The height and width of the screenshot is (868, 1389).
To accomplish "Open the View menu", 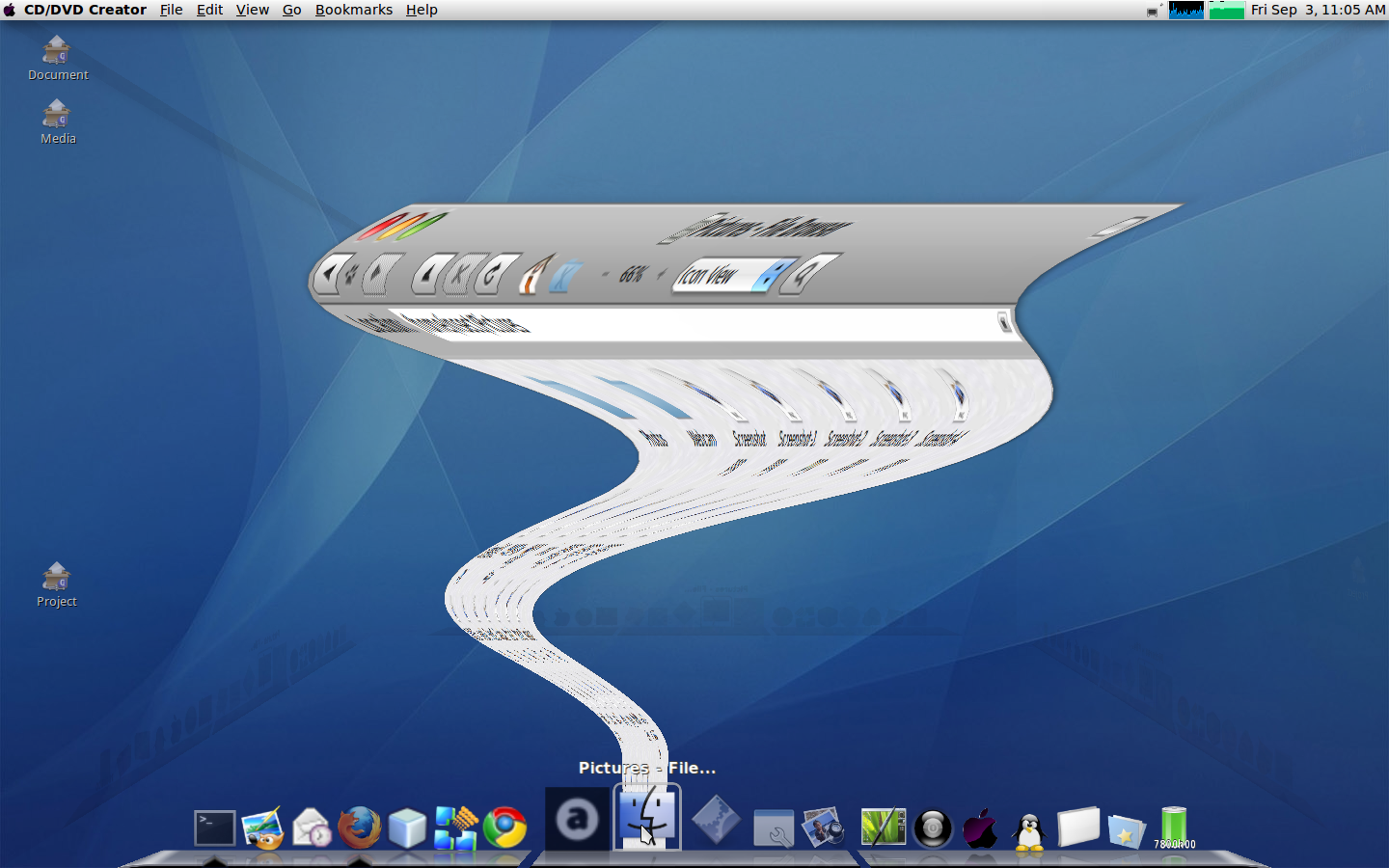I will pos(253,10).
